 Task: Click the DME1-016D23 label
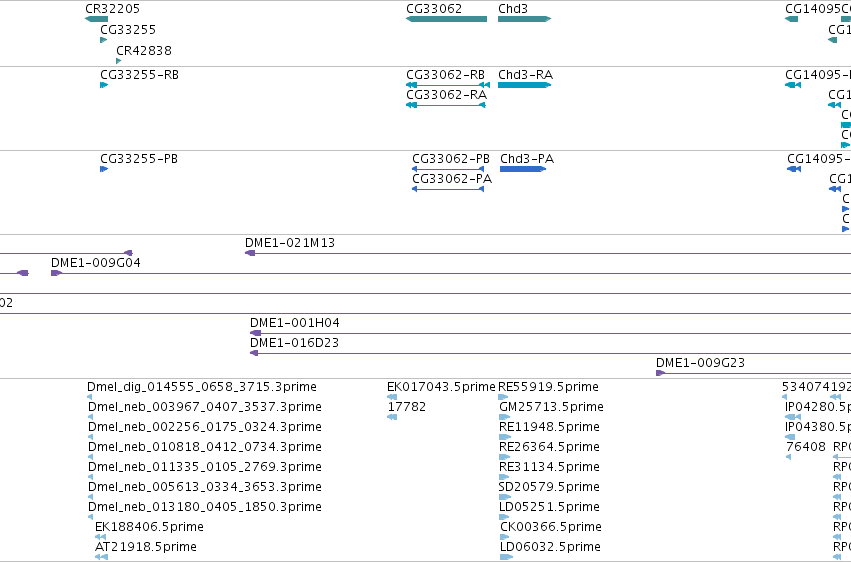click(x=294, y=343)
